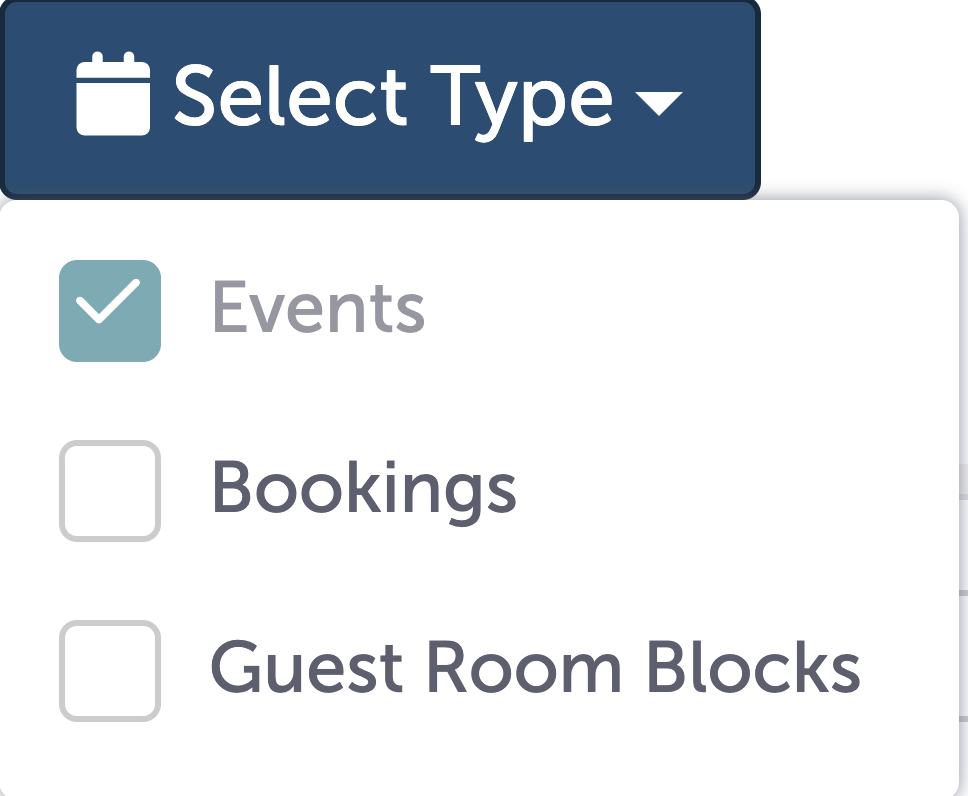
Task: Click the down caret next to Select Type
Action: pos(658,102)
